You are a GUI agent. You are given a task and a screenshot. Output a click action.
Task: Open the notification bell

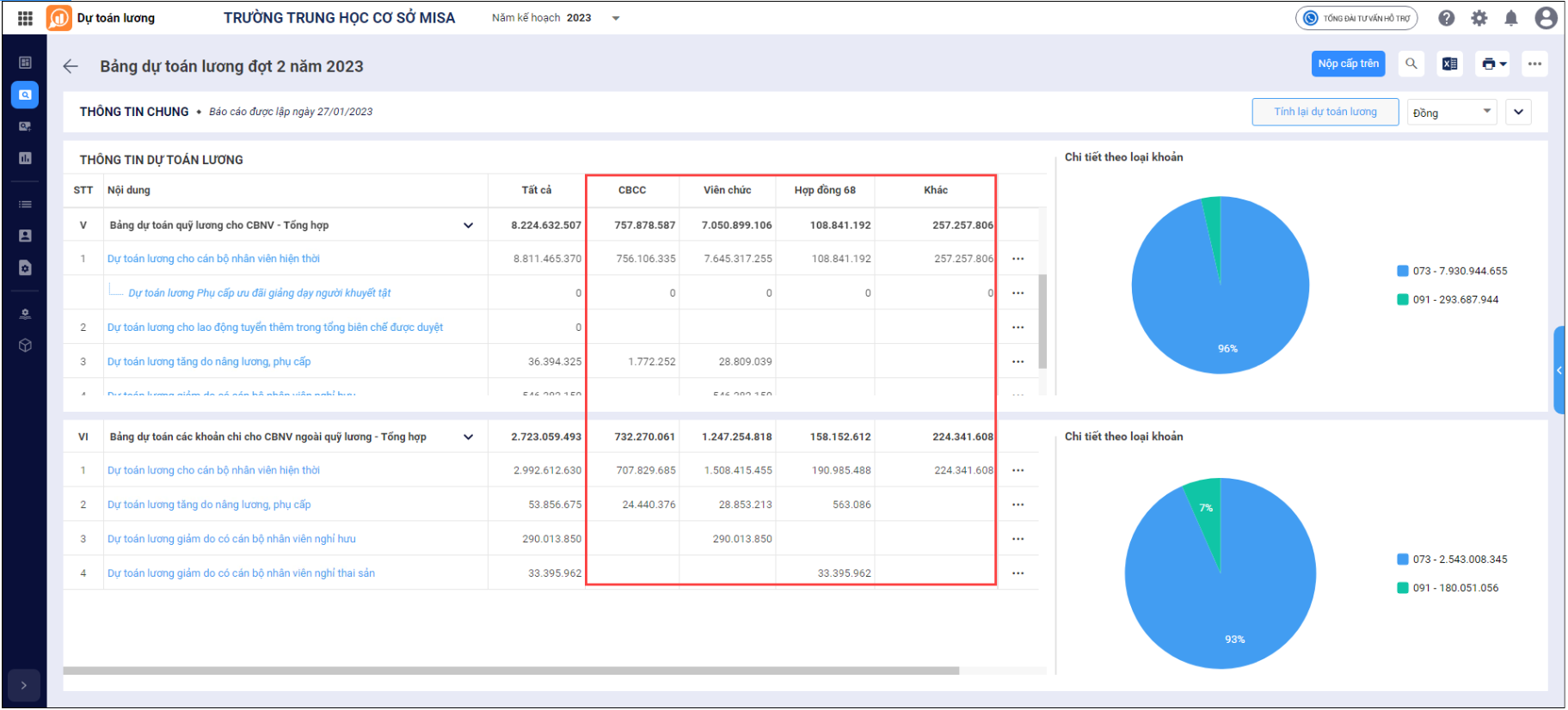[x=1510, y=18]
